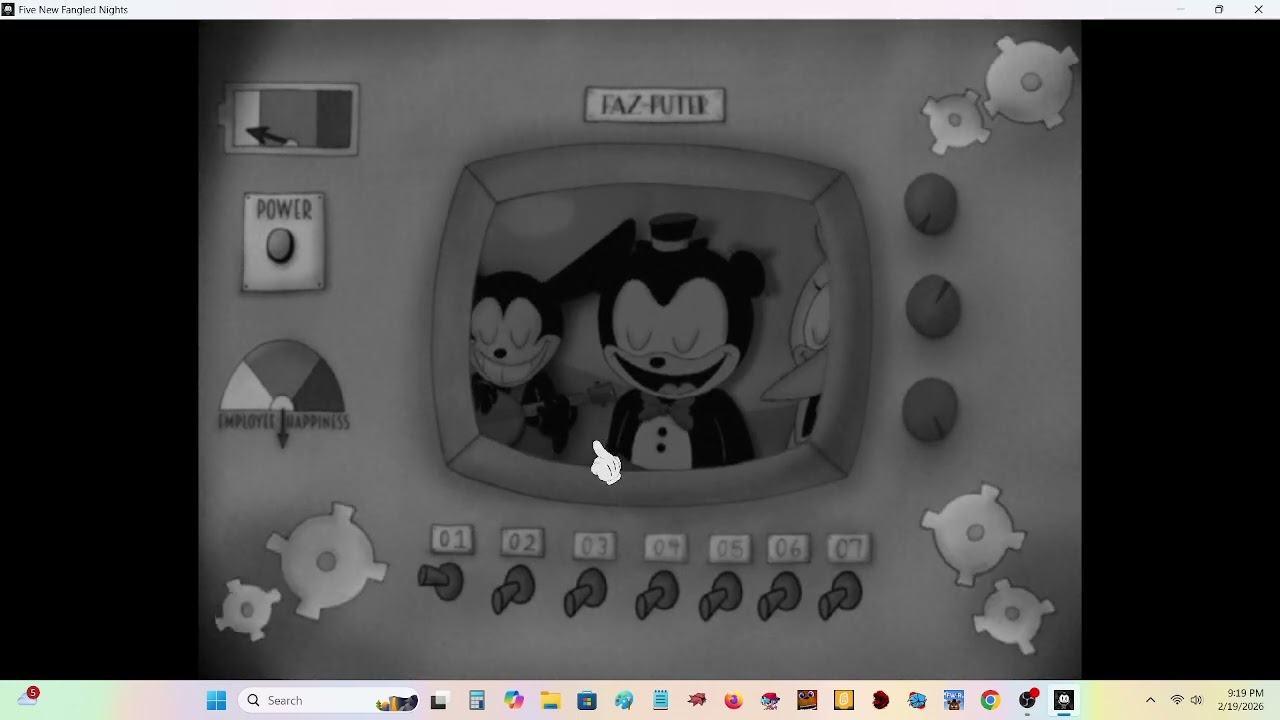Click the taskbar Search box
The width and height of the screenshot is (1280, 720).
330,700
